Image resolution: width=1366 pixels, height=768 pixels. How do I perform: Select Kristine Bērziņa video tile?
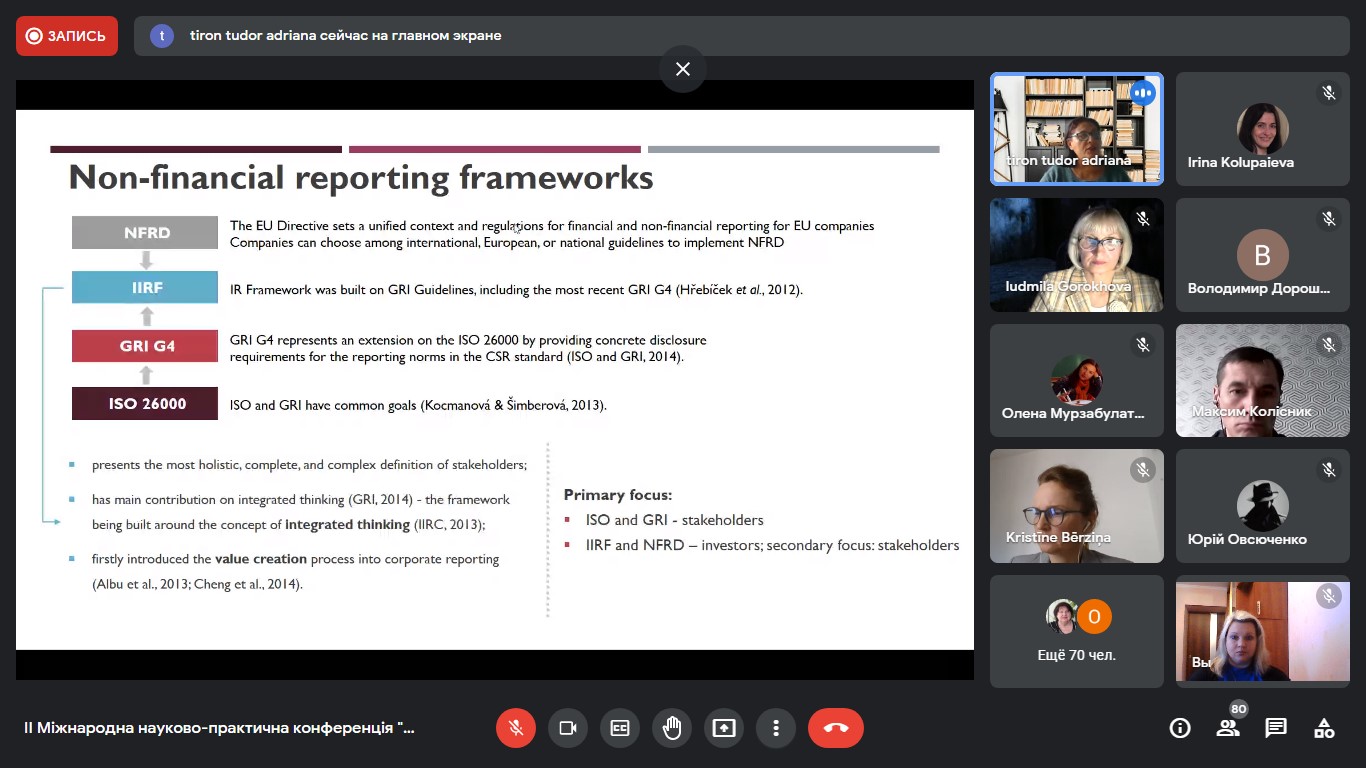[x=1077, y=506]
